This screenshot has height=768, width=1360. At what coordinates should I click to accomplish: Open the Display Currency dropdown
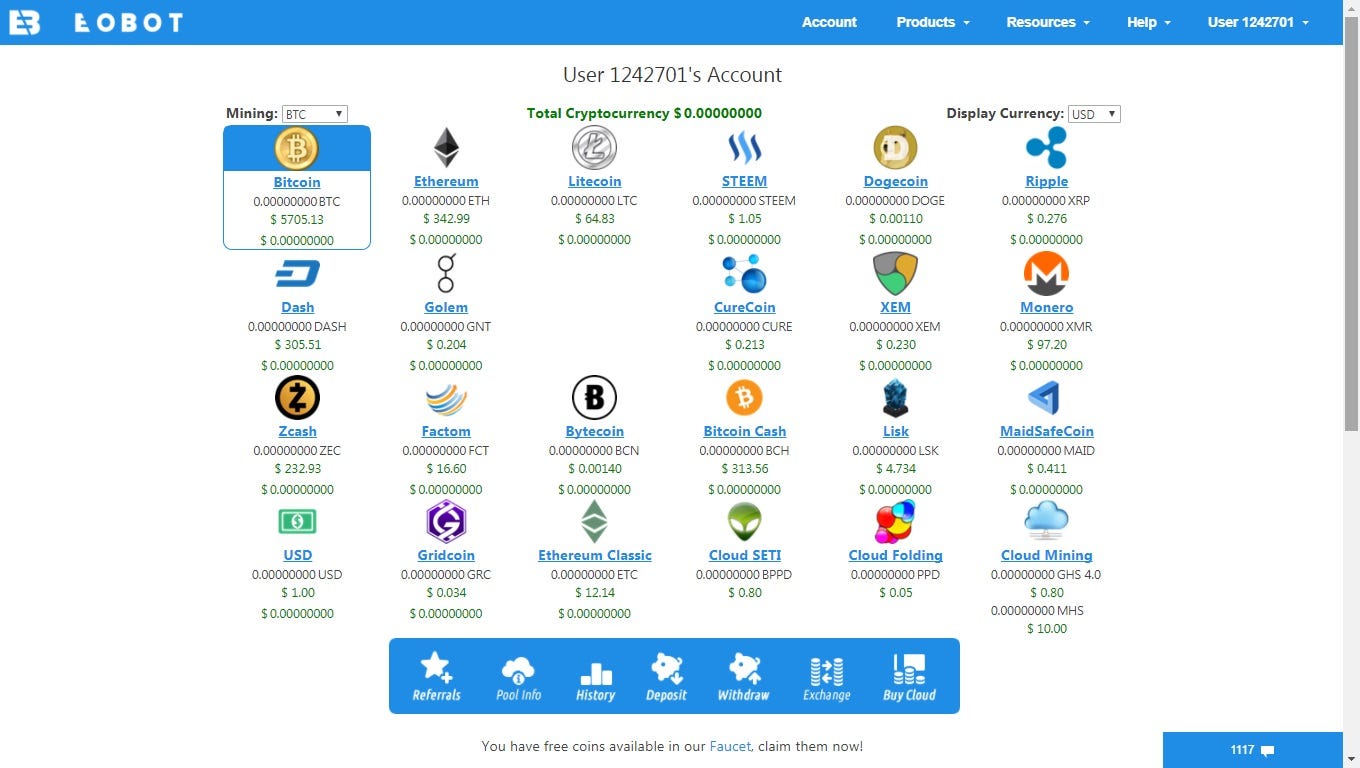click(1094, 114)
